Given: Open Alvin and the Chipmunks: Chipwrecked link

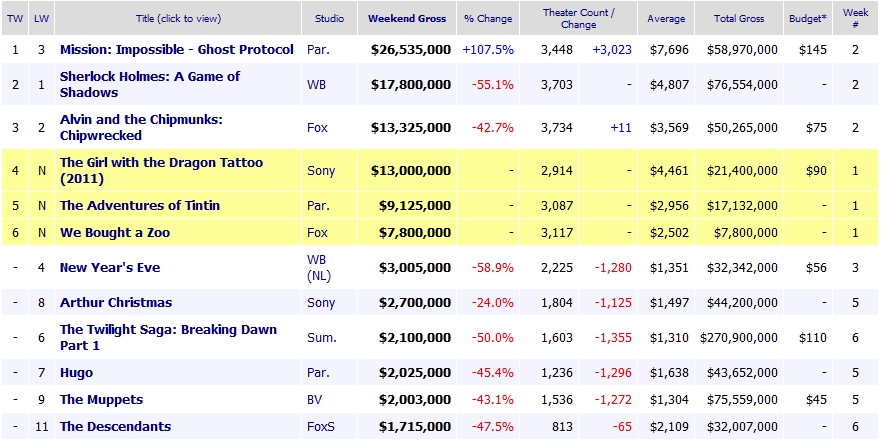Looking at the screenshot, I should tap(142, 128).
